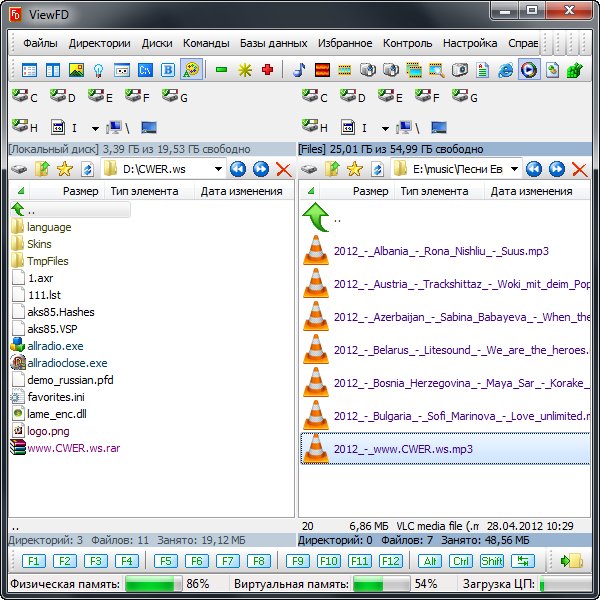Open the Файлы menu
This screenshot has width=600, height=600.
click(40, 43)
